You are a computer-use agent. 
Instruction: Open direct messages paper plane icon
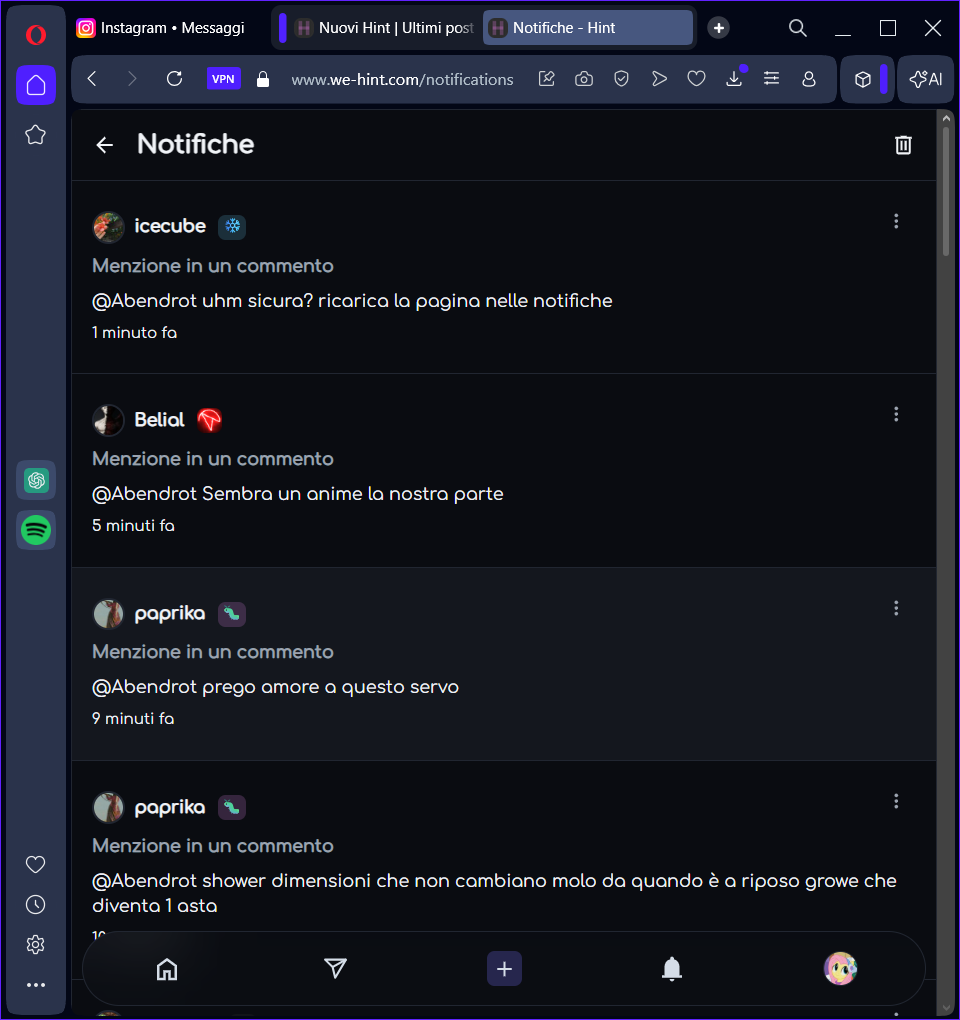[x=336, y=968]
